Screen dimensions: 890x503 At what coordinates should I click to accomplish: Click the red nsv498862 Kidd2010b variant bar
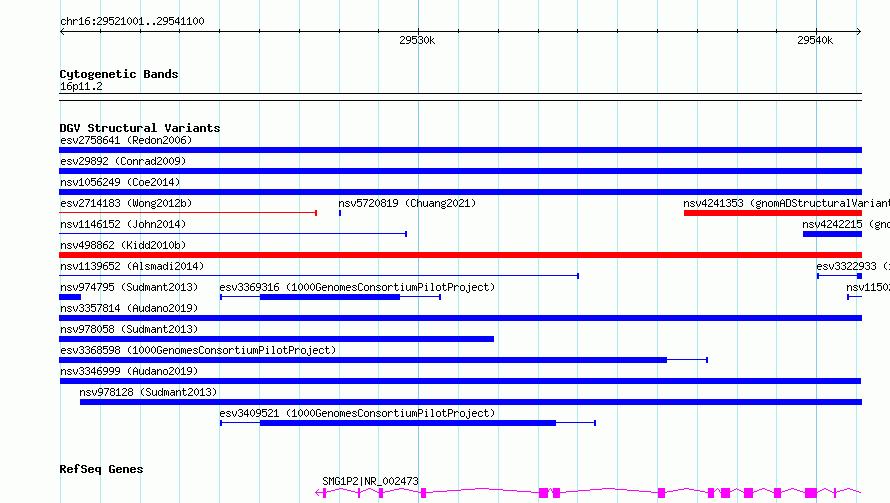click(x=460, y=255)
